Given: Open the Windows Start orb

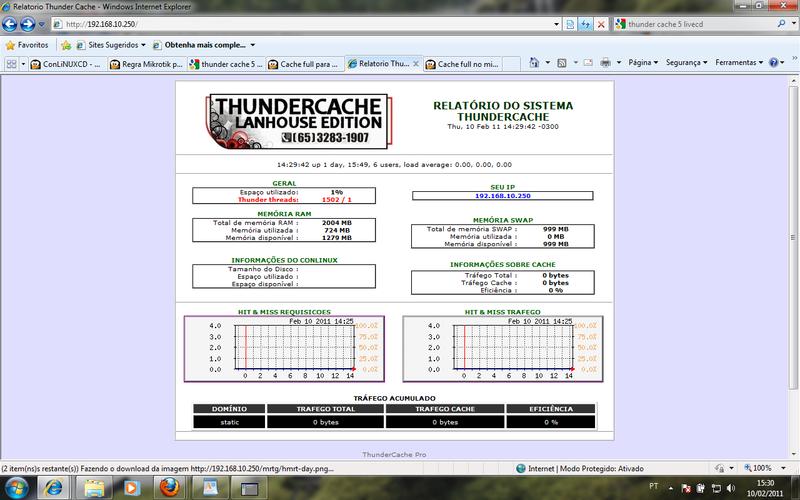Looking at the screenshot, I should pyautogui.click(x=16, y=488).
